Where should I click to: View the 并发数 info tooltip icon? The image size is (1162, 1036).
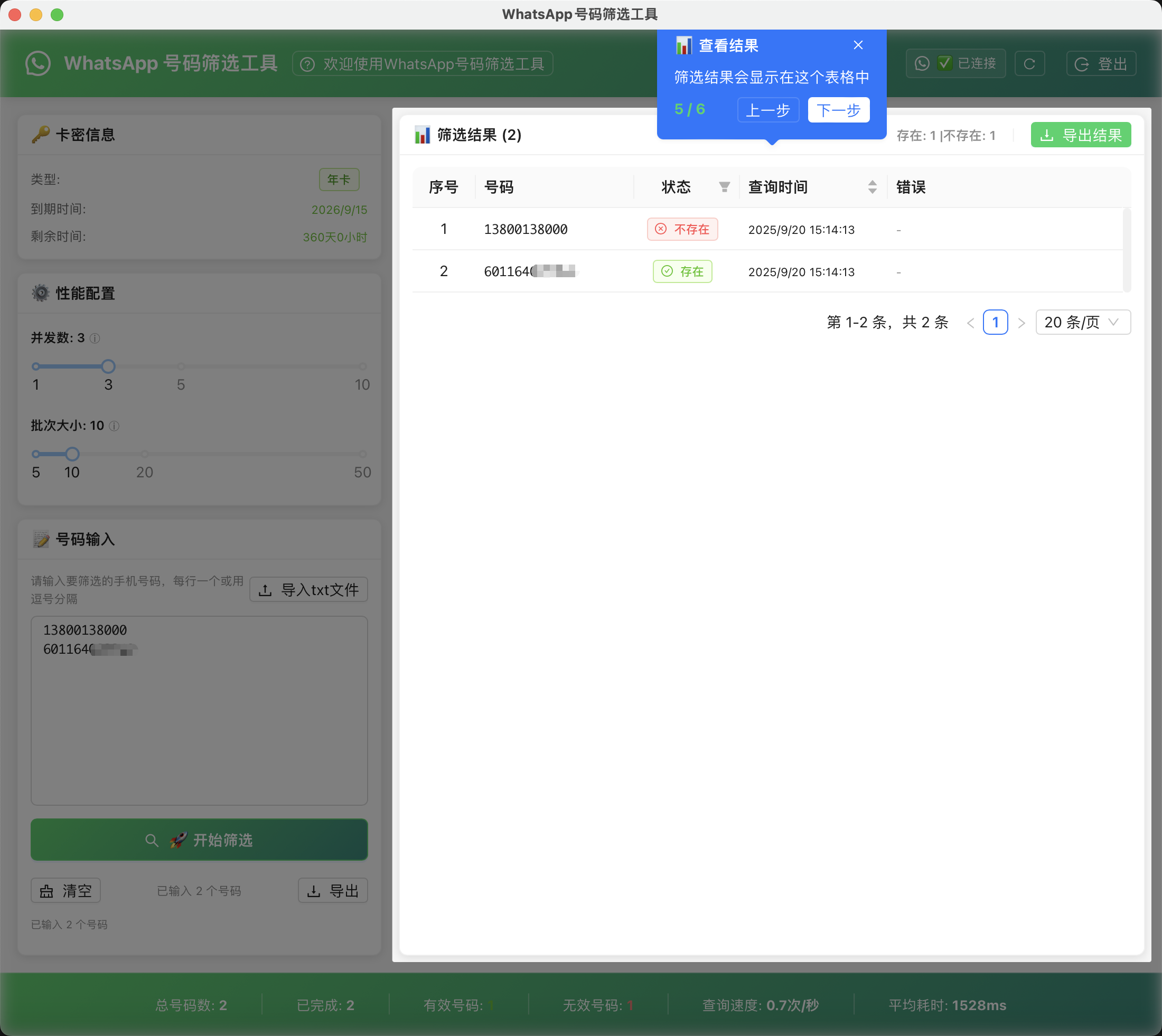(x=95, y=338)
